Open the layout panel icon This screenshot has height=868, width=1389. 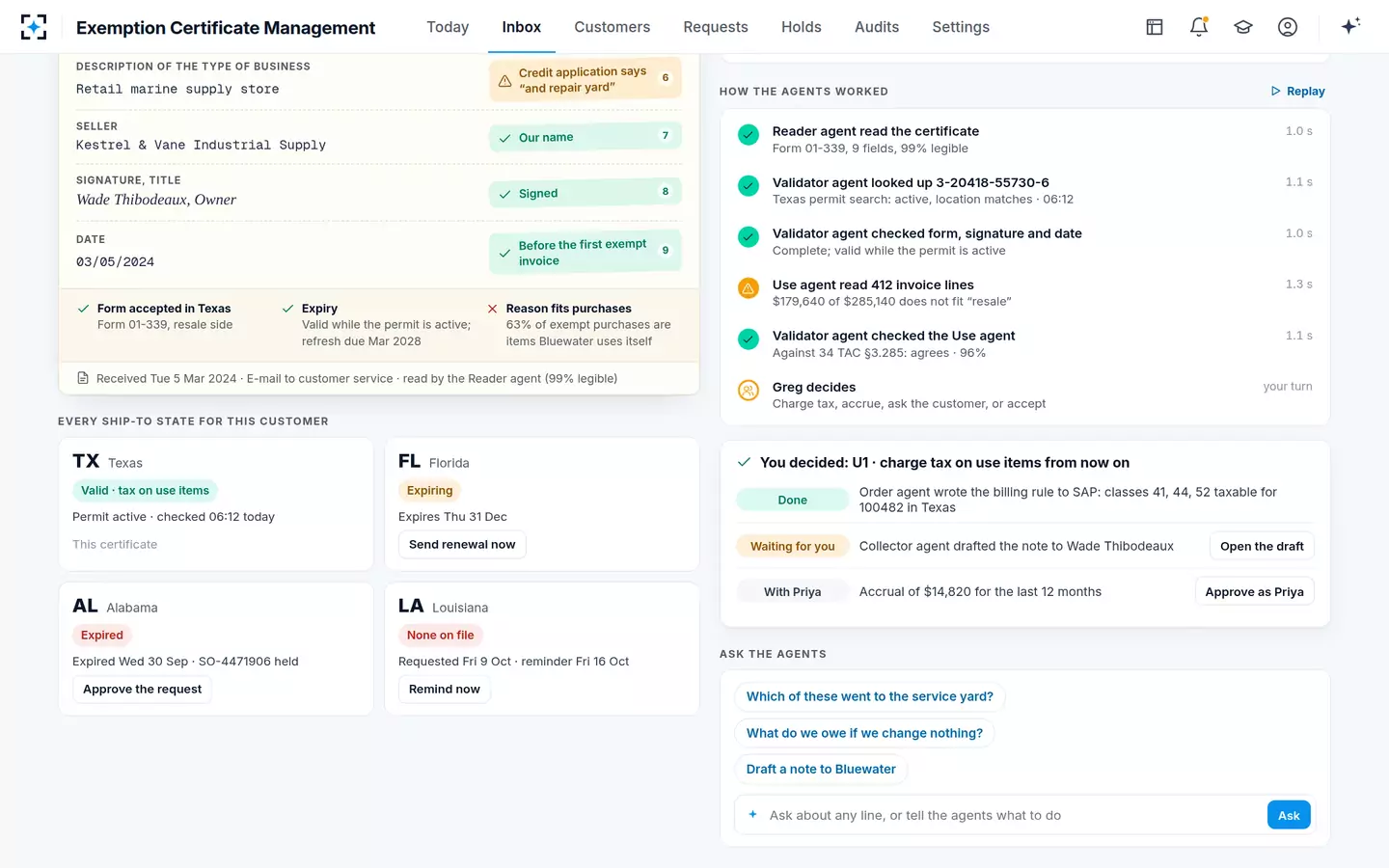pos(1155,27)
